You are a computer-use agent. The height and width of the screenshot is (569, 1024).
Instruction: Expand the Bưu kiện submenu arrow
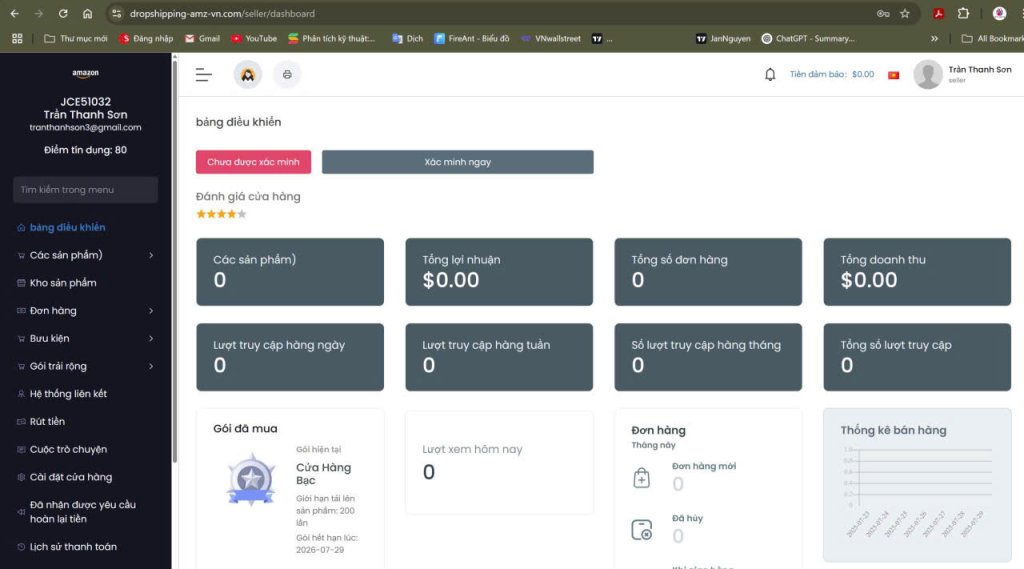tap(151, 338)
